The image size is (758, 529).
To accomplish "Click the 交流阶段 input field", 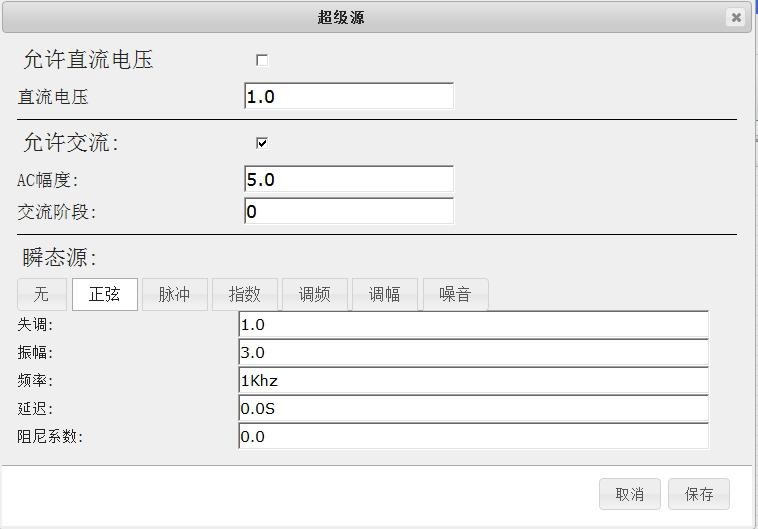I will point(349,211).
